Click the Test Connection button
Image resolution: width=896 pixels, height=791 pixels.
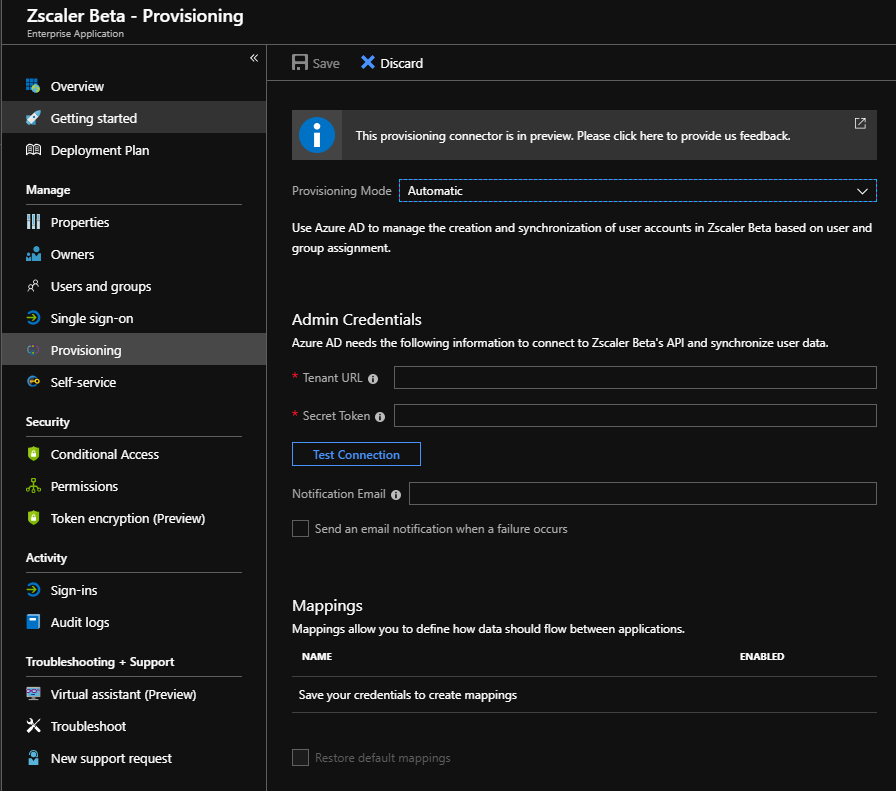tap(356, 454)
